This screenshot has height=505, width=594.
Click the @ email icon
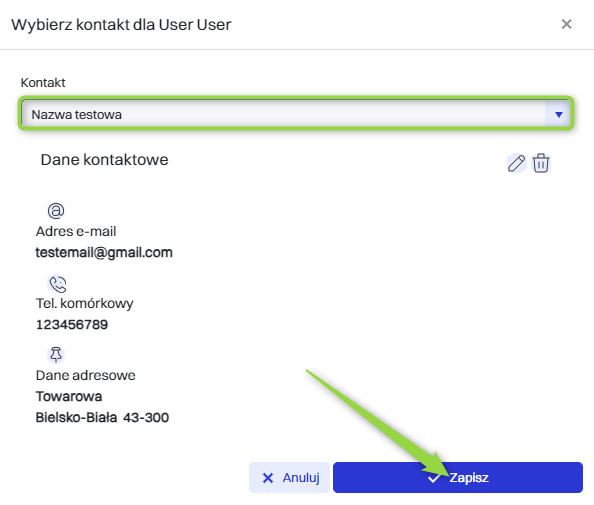click(56, 211)
